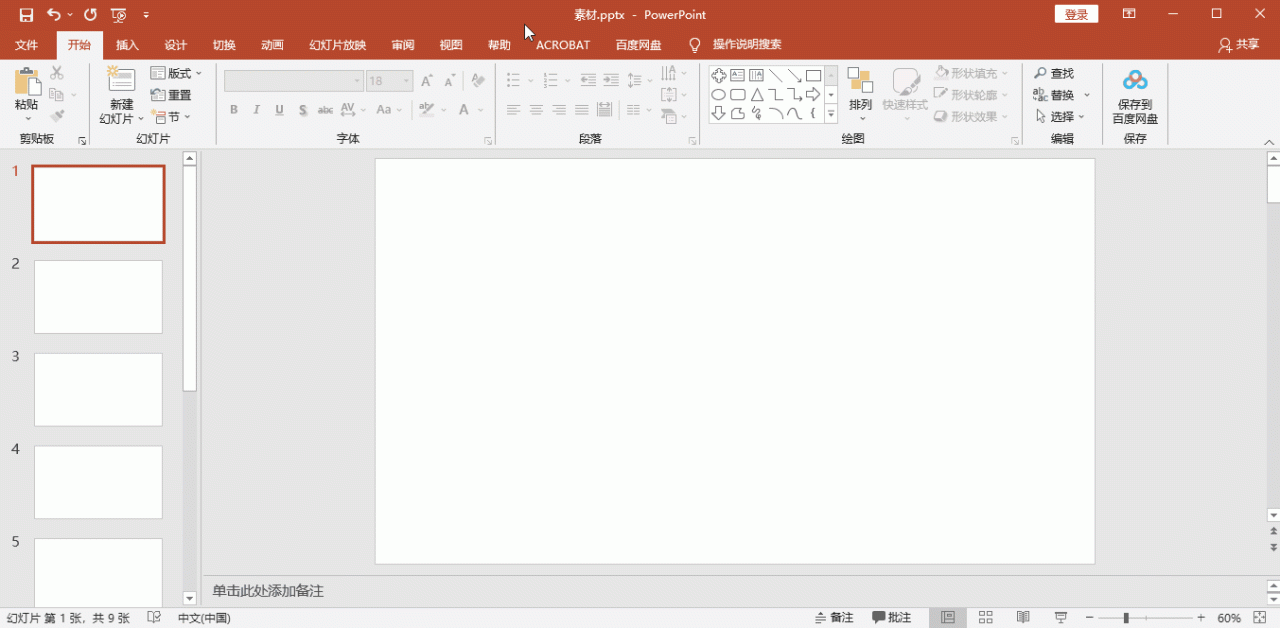Switch to slide sorter view icon
The width and height of the screenshot is (1280, 628).
coord(985,618)
